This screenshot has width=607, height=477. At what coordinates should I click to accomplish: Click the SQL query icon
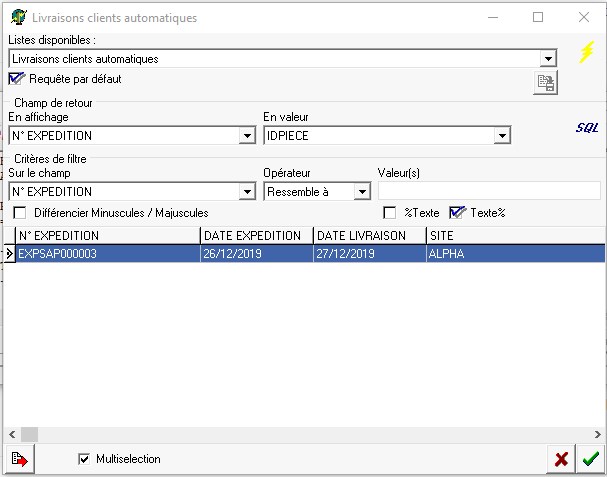586,128
